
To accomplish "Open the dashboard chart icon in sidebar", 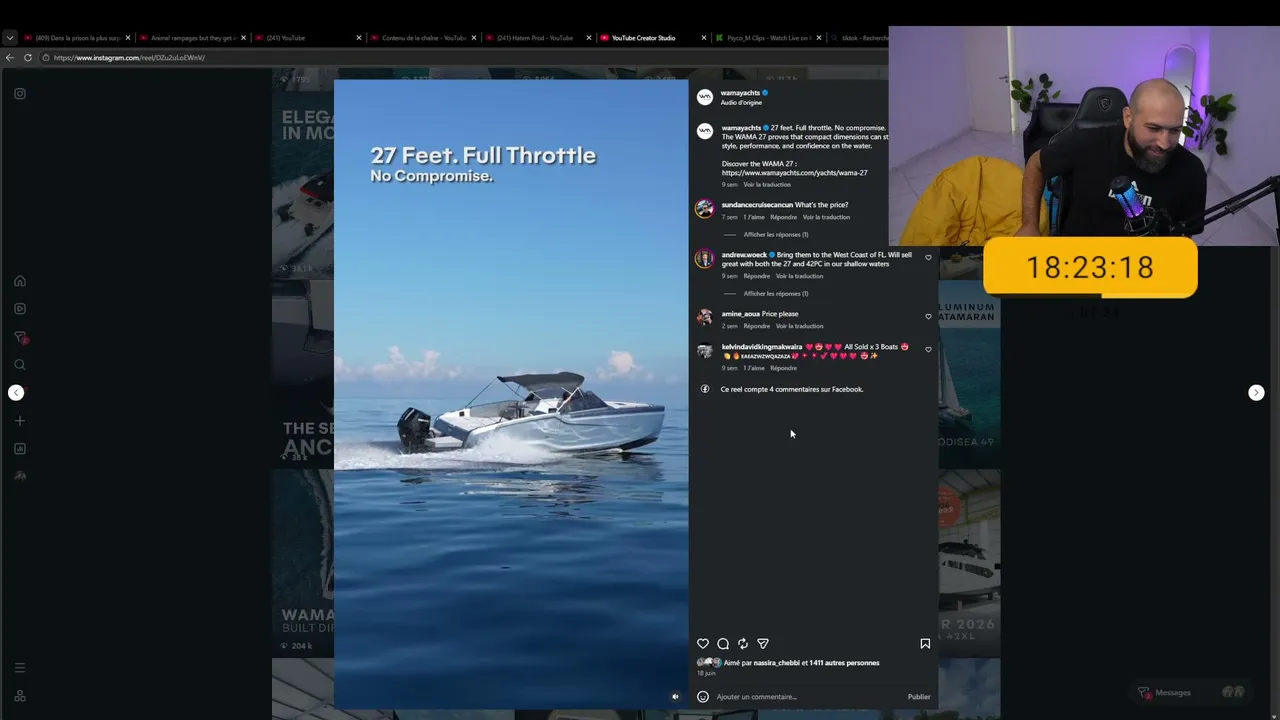I will (x=20, y=449).
